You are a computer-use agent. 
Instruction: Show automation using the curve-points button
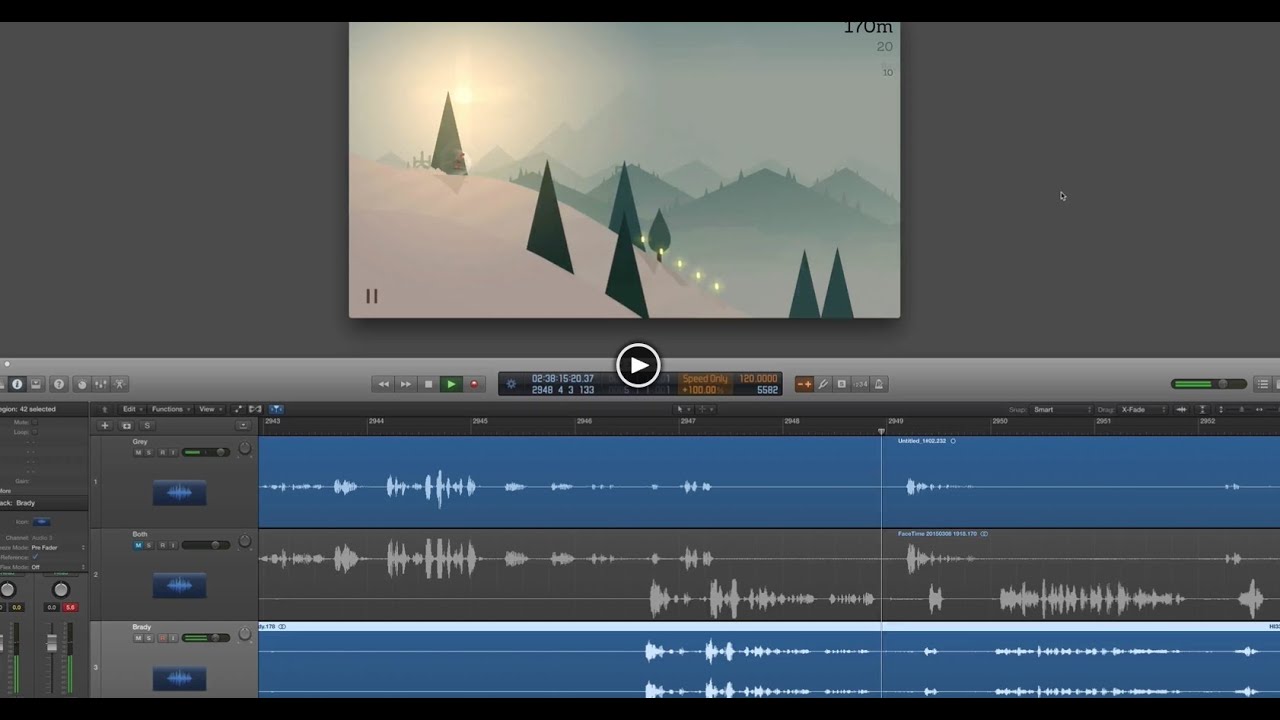238,409
